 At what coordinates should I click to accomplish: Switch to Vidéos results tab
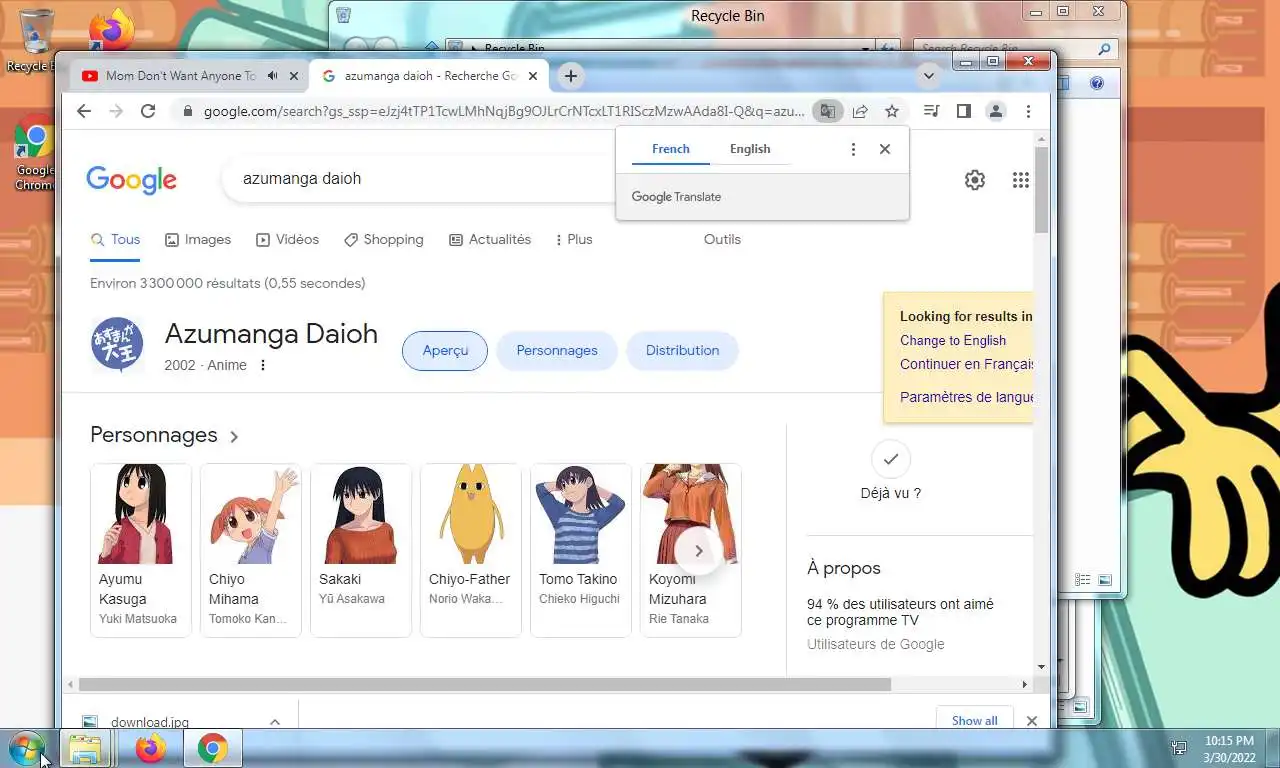(x=288, y=240)
